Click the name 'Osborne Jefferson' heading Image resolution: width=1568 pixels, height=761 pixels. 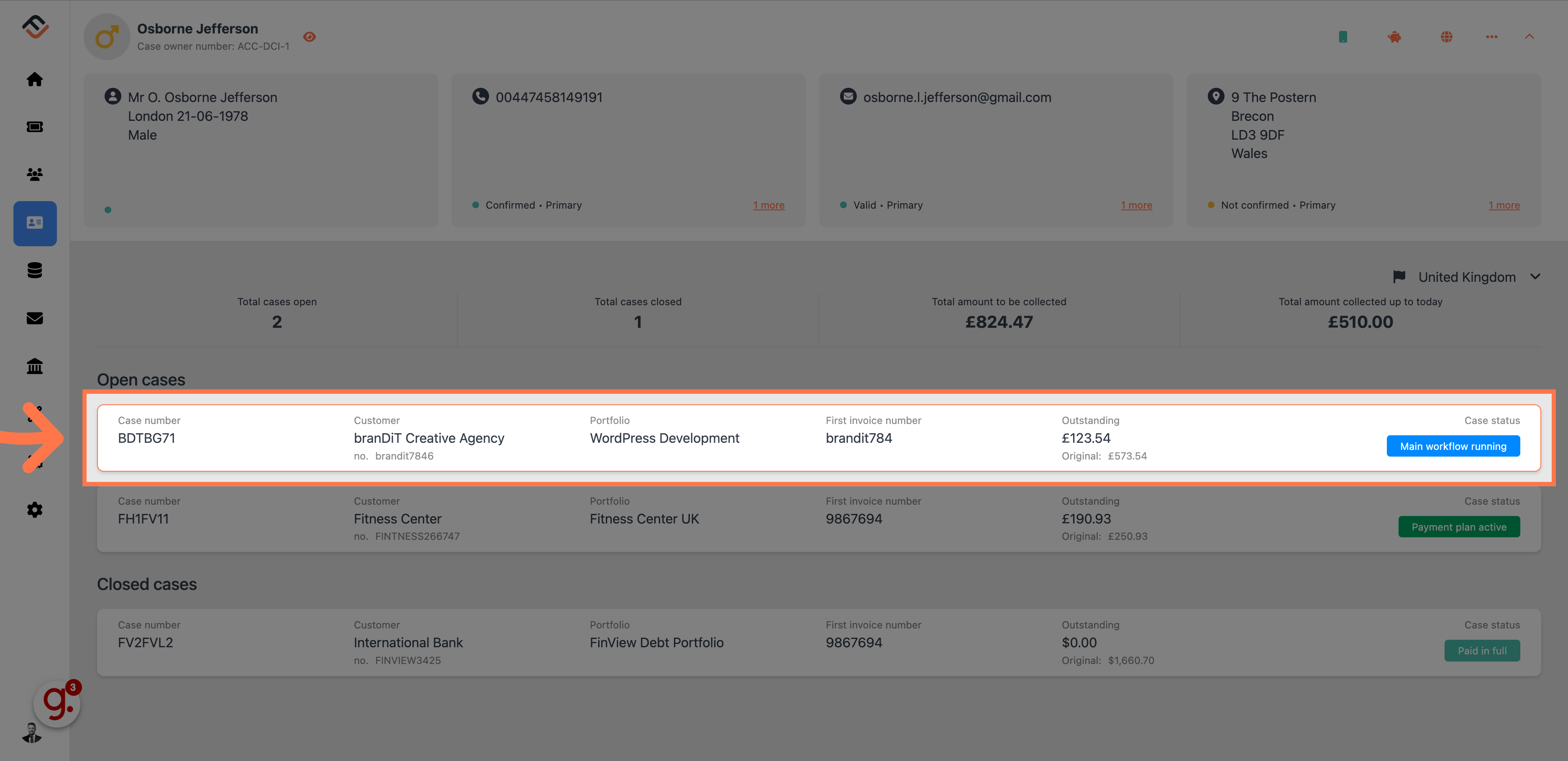tap(198, 28)
